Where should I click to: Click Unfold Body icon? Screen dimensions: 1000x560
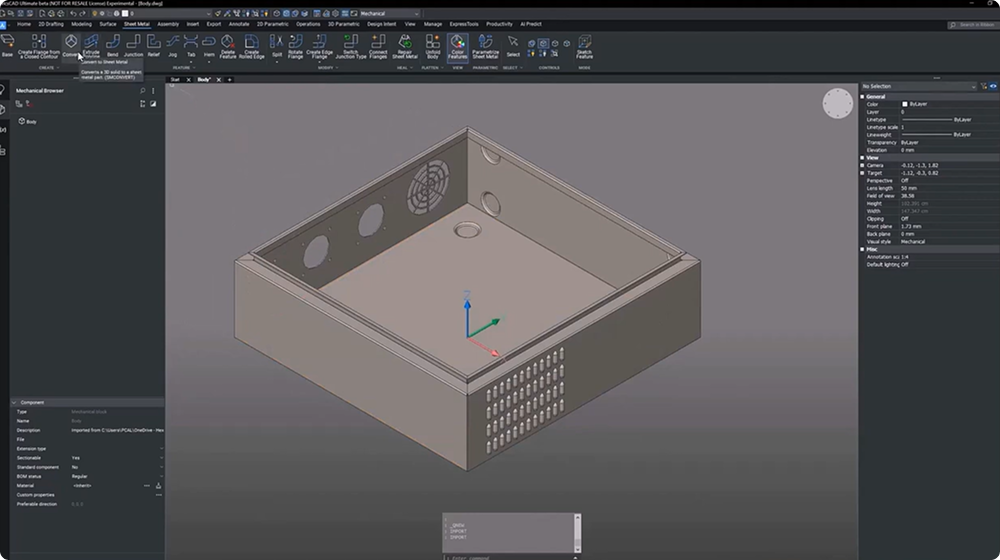[432, 47]
